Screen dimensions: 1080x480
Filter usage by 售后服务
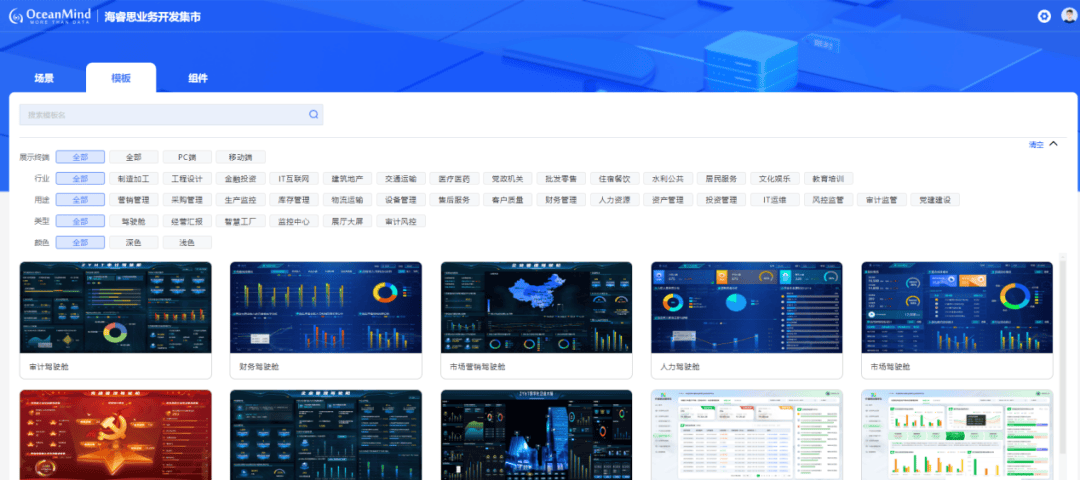455,200
